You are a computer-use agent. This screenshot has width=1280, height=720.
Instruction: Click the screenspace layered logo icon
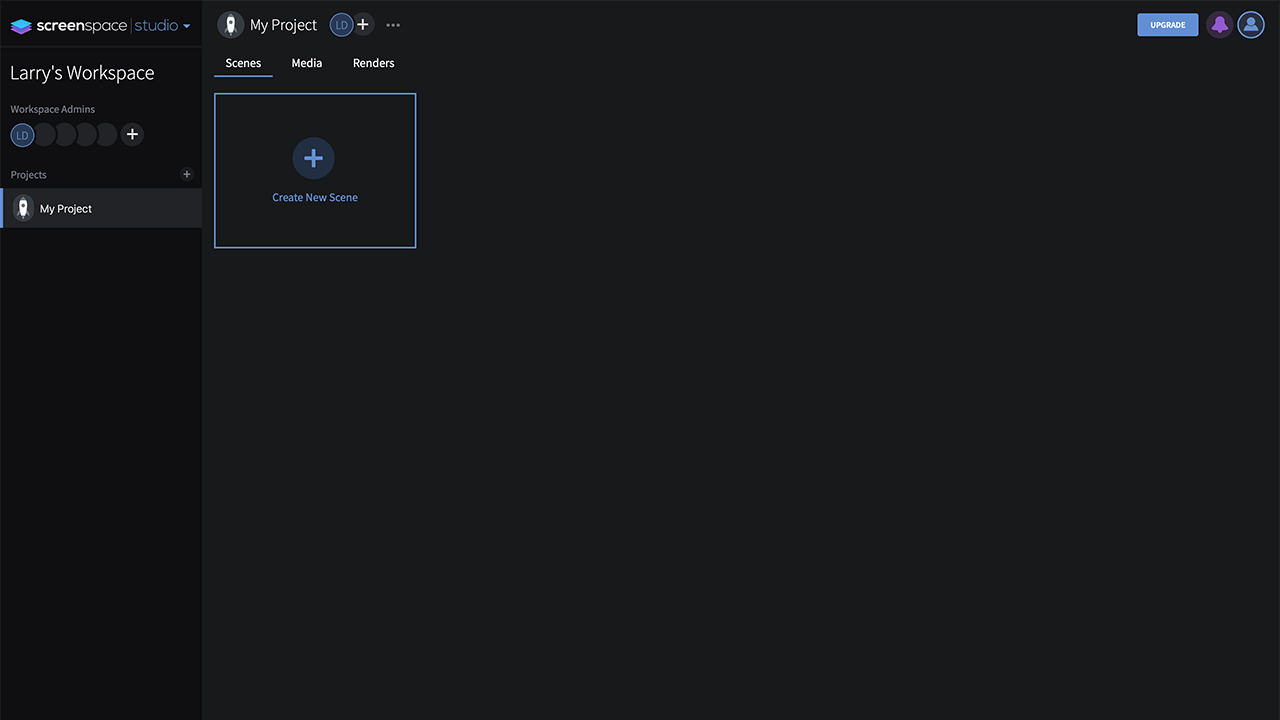point(21,26)
